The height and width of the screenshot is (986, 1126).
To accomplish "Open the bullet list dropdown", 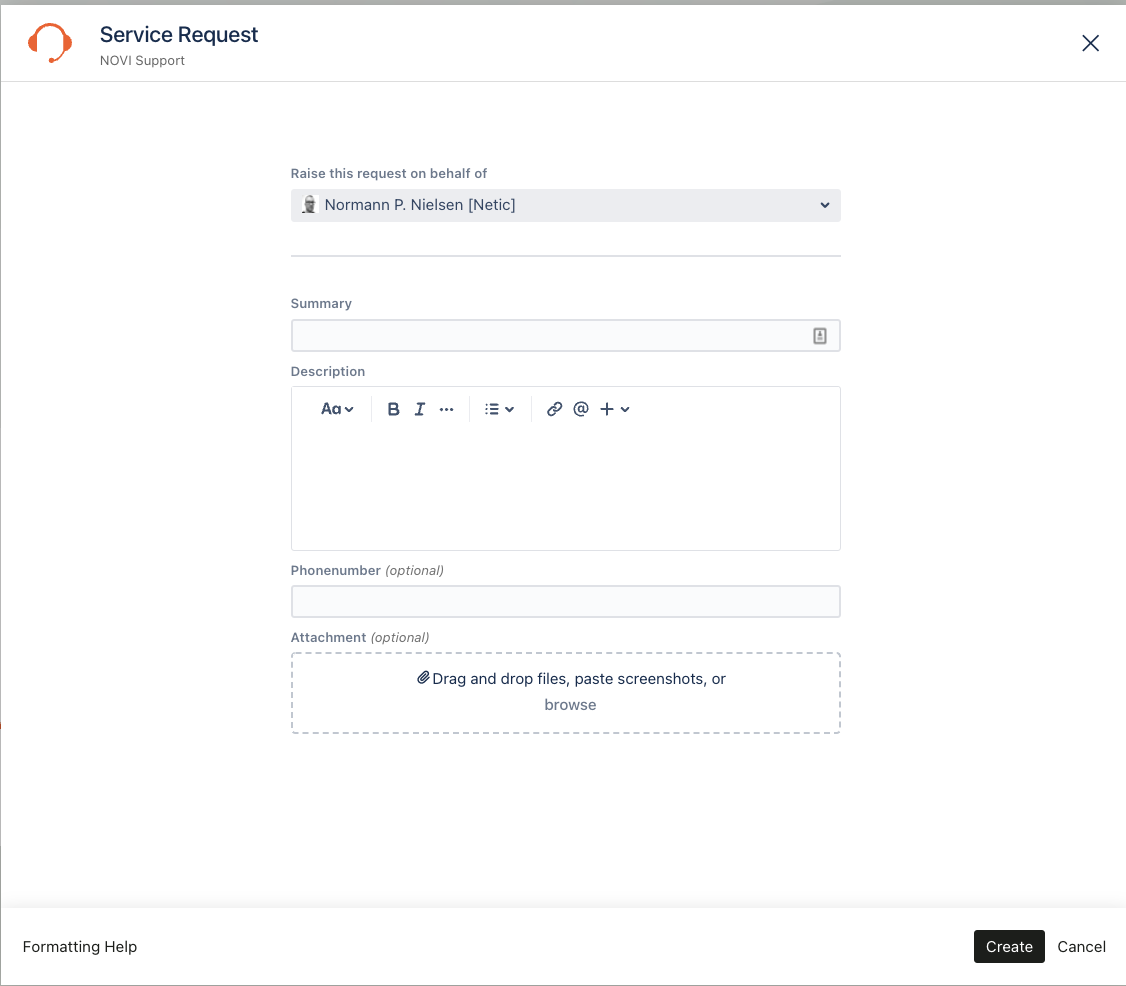I will (x=499, y=409).
